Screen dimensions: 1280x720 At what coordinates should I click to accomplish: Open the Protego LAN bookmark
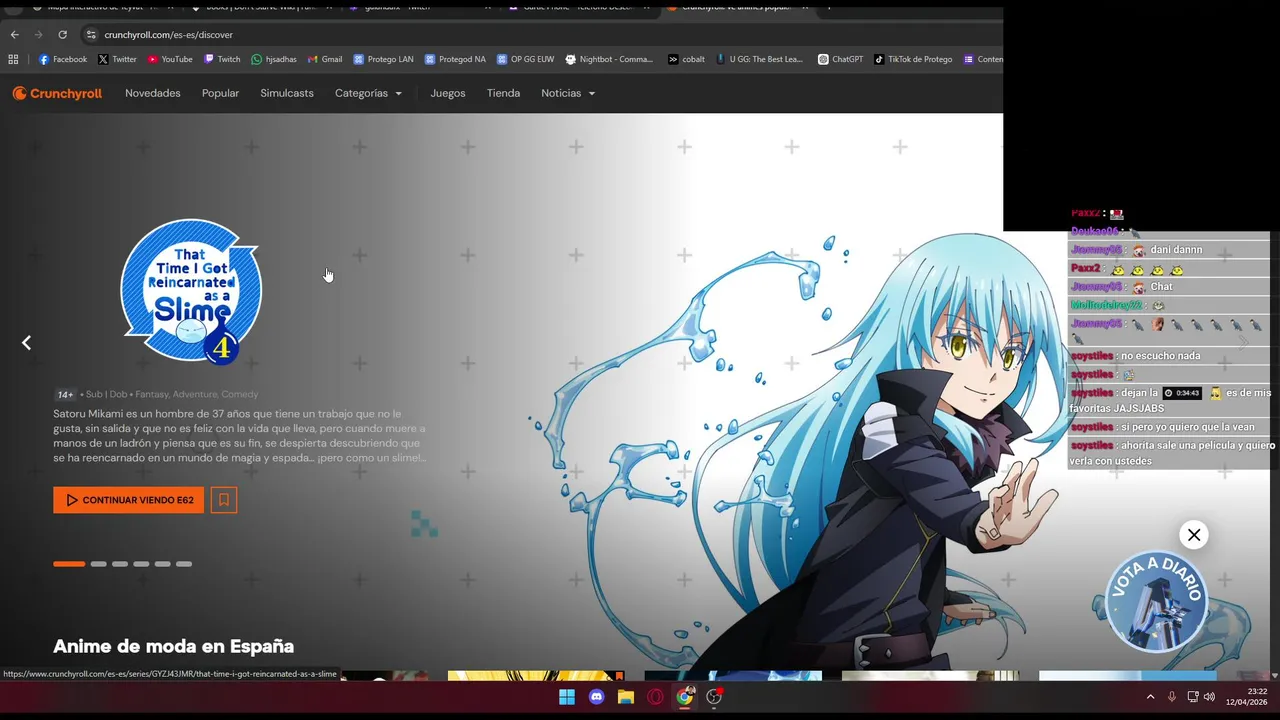(x=383, y=59)
